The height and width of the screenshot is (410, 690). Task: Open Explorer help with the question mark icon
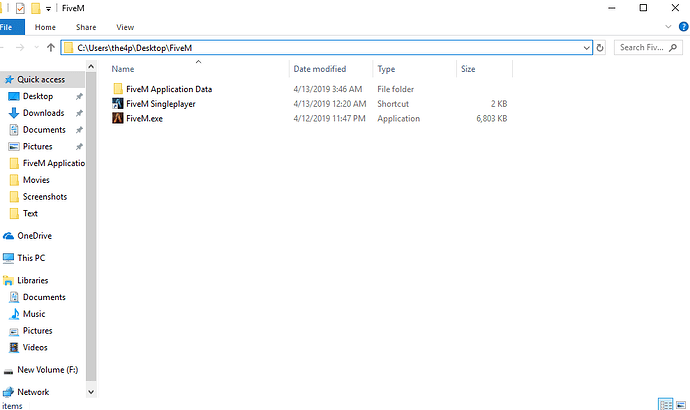coord(683,27)
